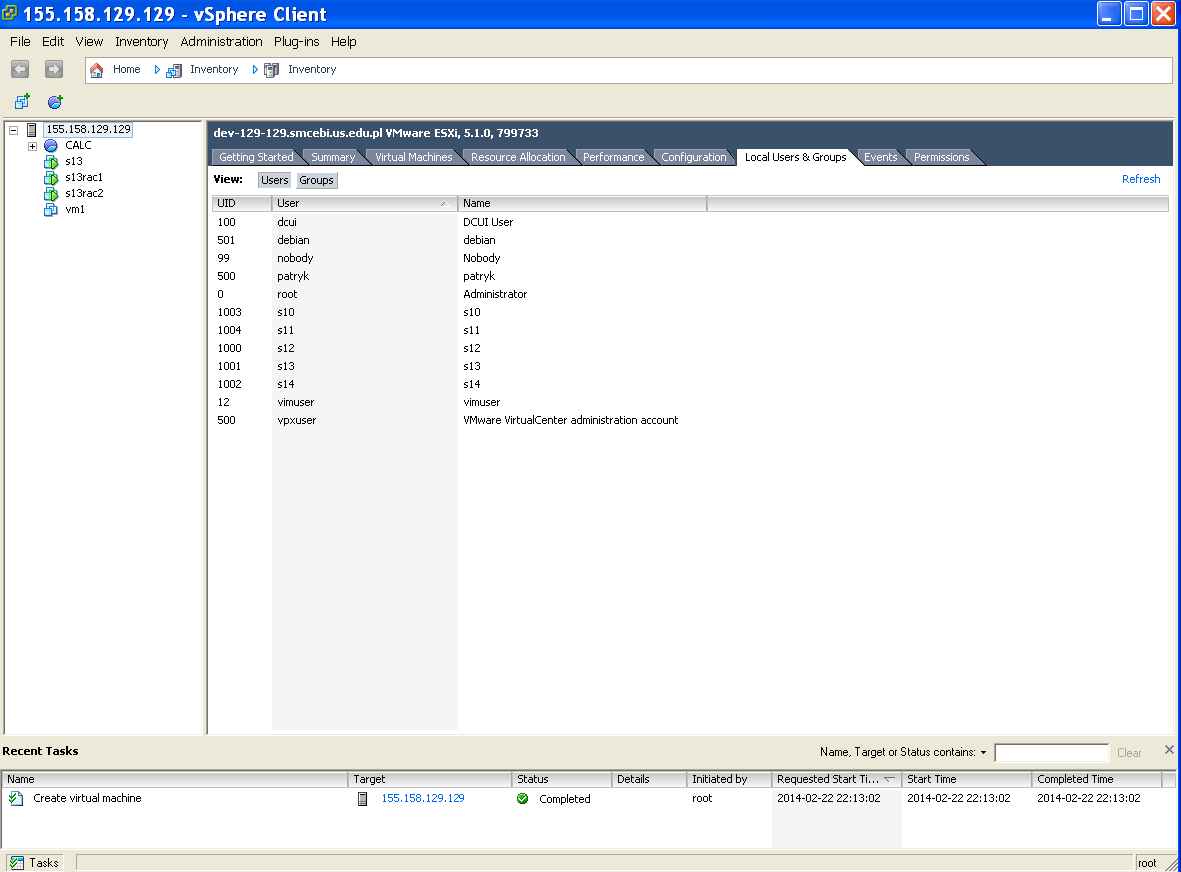Show the Groups view

tap(316, 180)
